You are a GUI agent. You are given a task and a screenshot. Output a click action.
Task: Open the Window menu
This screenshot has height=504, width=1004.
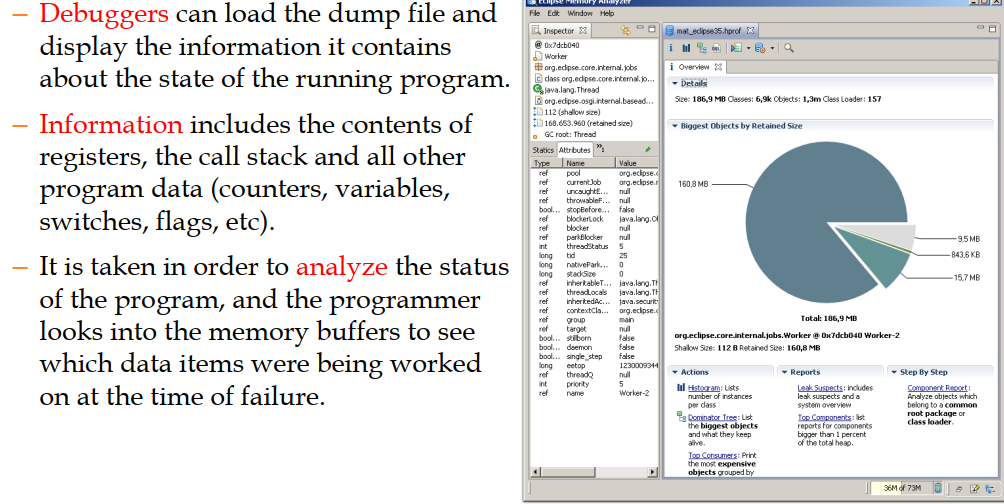tap(579, 13)
